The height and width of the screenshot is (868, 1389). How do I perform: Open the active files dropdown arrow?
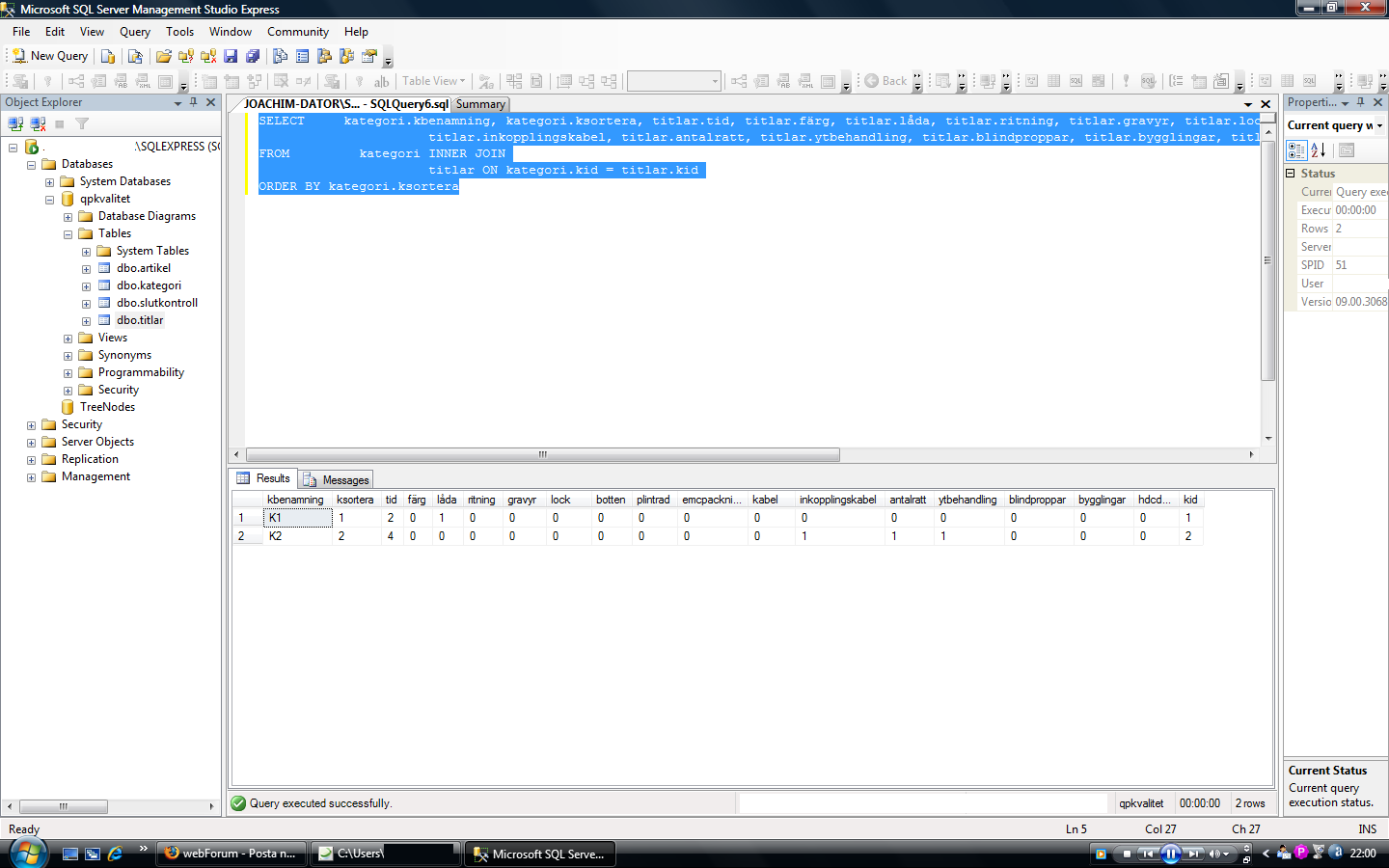coord(1248,104)
